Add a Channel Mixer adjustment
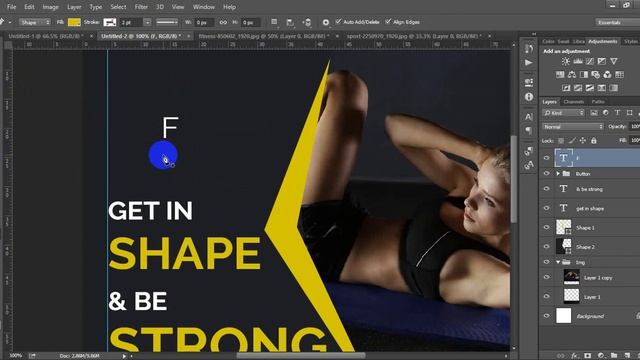Screen dimensions: 640x360 coord(608,75)
